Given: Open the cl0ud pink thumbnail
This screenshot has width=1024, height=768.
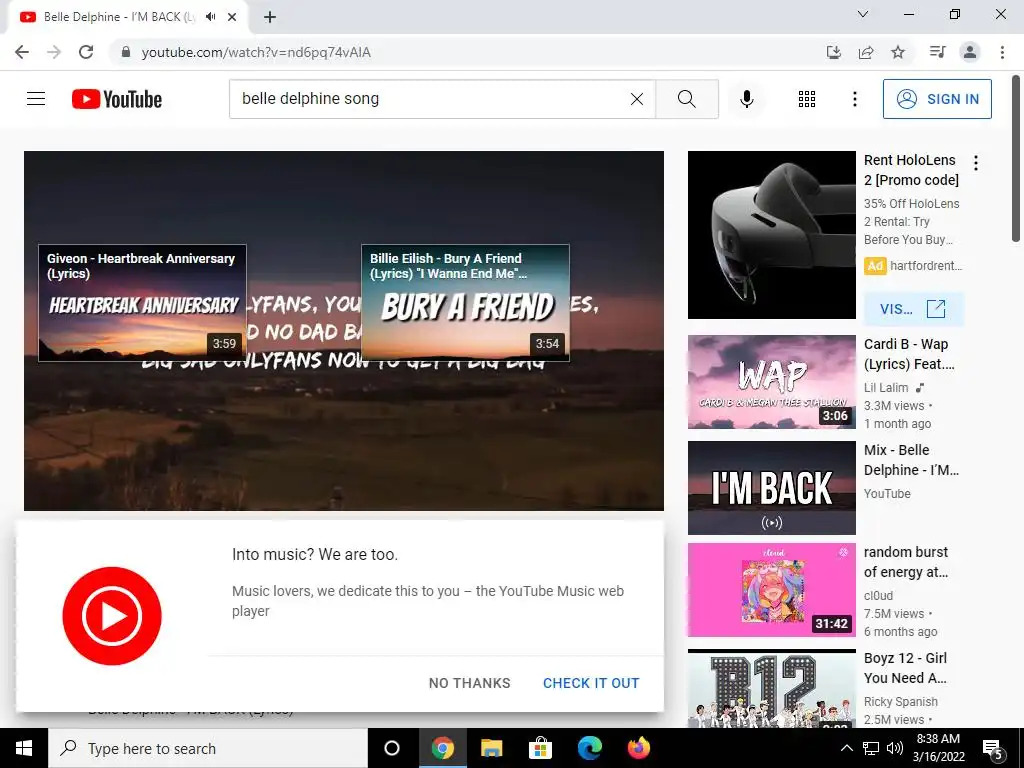Looking at the screenshot, I should pos(771,590).
